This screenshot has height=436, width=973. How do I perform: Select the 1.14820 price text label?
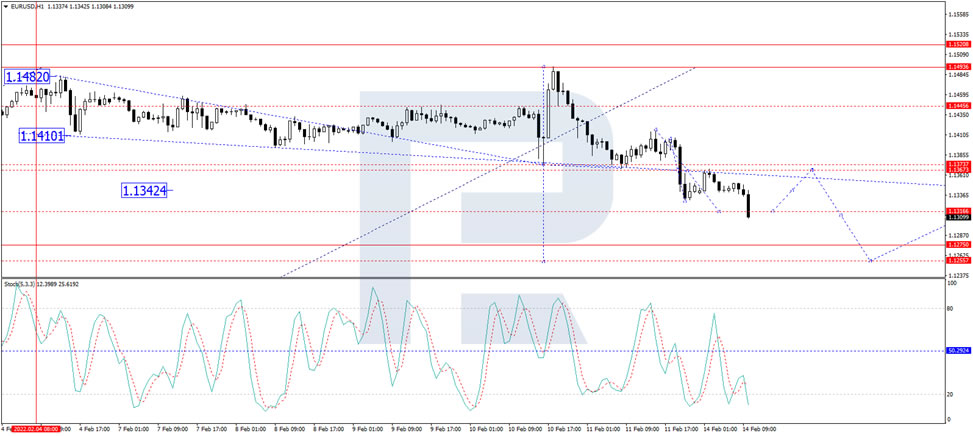(x=27, y=77)
